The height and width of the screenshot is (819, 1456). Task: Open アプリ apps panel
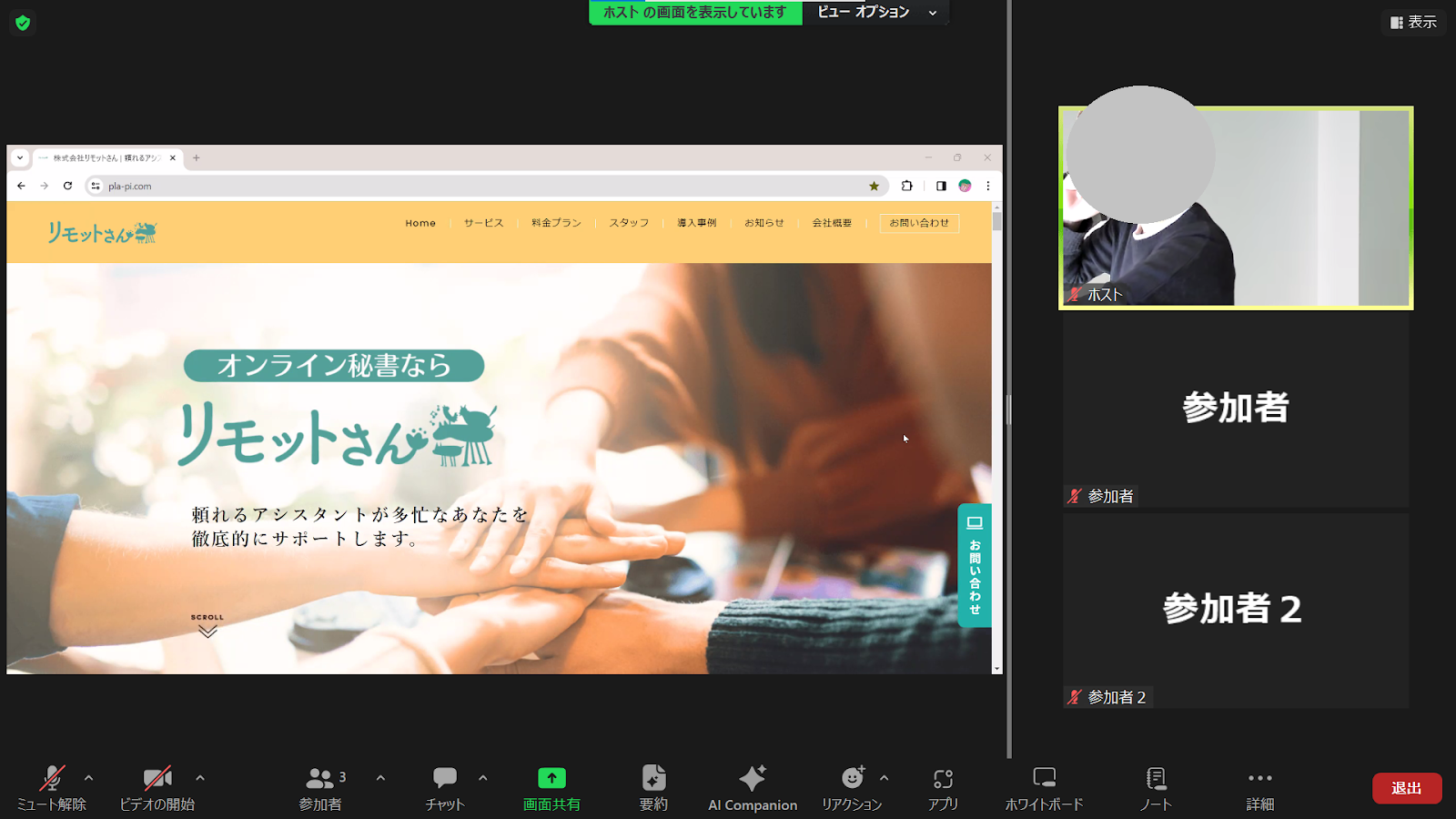pos(943,788)
